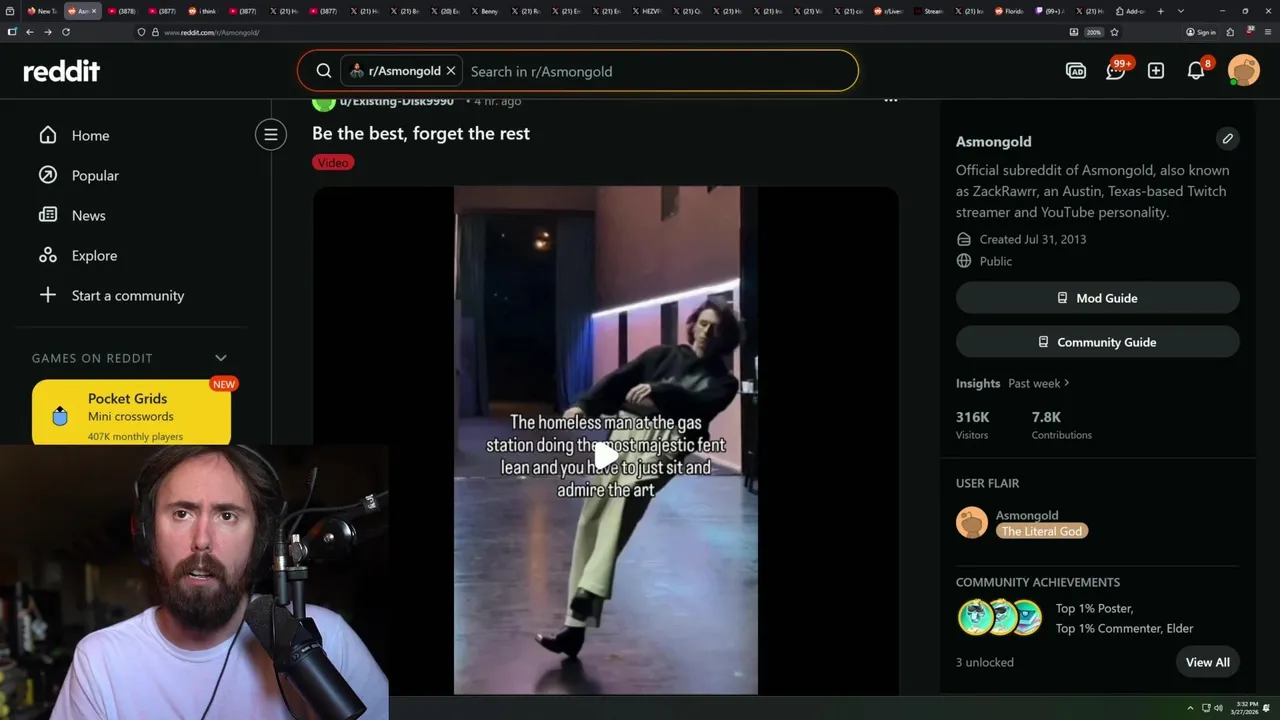The image size is (1280, 720).
Task: Open a new browser tab with plus
Action: [x=1160, y=11]
